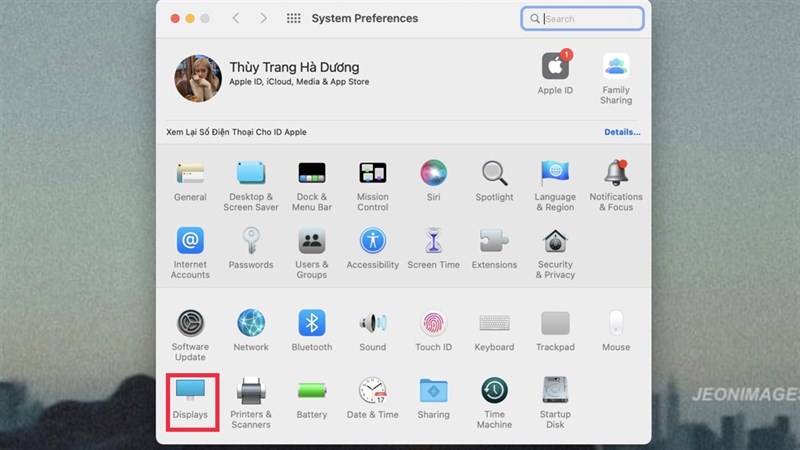
Task: Open Mission Control preferences
Action: (372, 186)
